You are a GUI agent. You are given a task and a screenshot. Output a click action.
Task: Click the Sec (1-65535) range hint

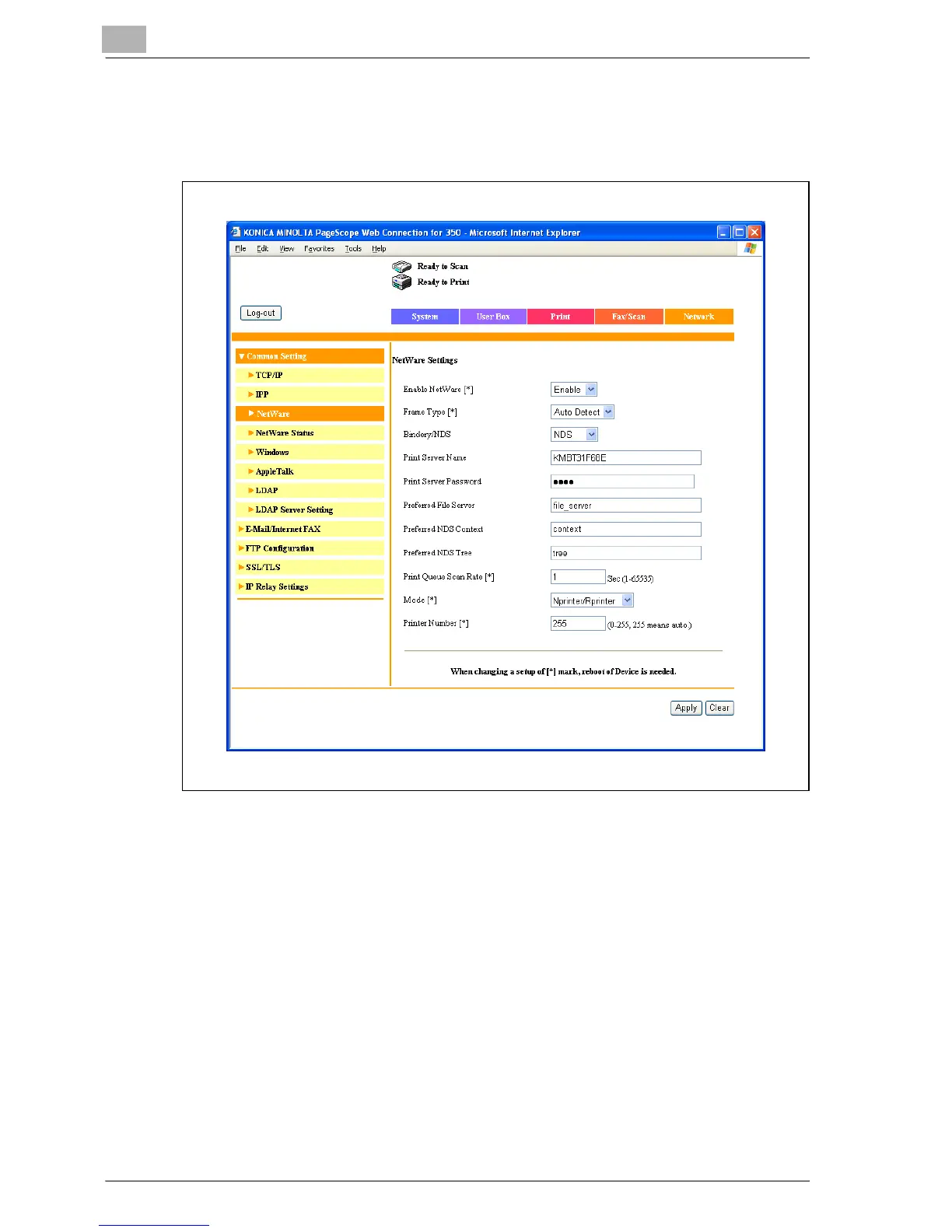click(x=630, y=579)
